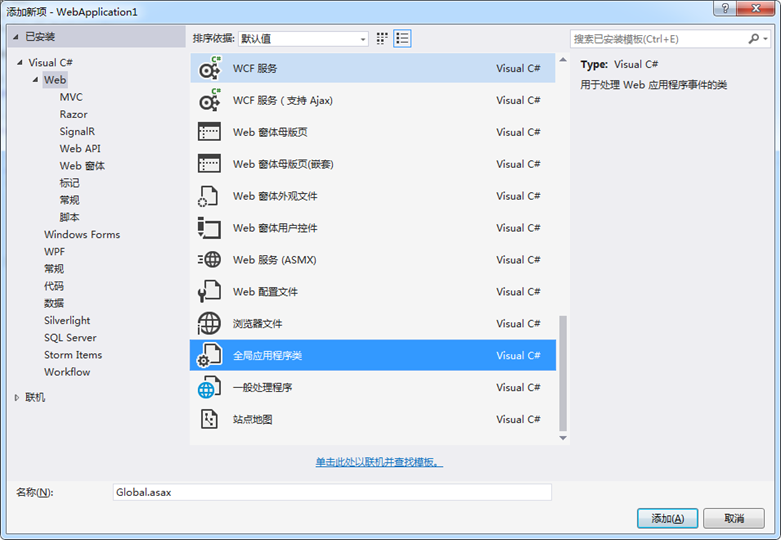The height and width of the screenshot is (540, 781).
Task: Select 代码 category
Action: [x=54, y=286]
